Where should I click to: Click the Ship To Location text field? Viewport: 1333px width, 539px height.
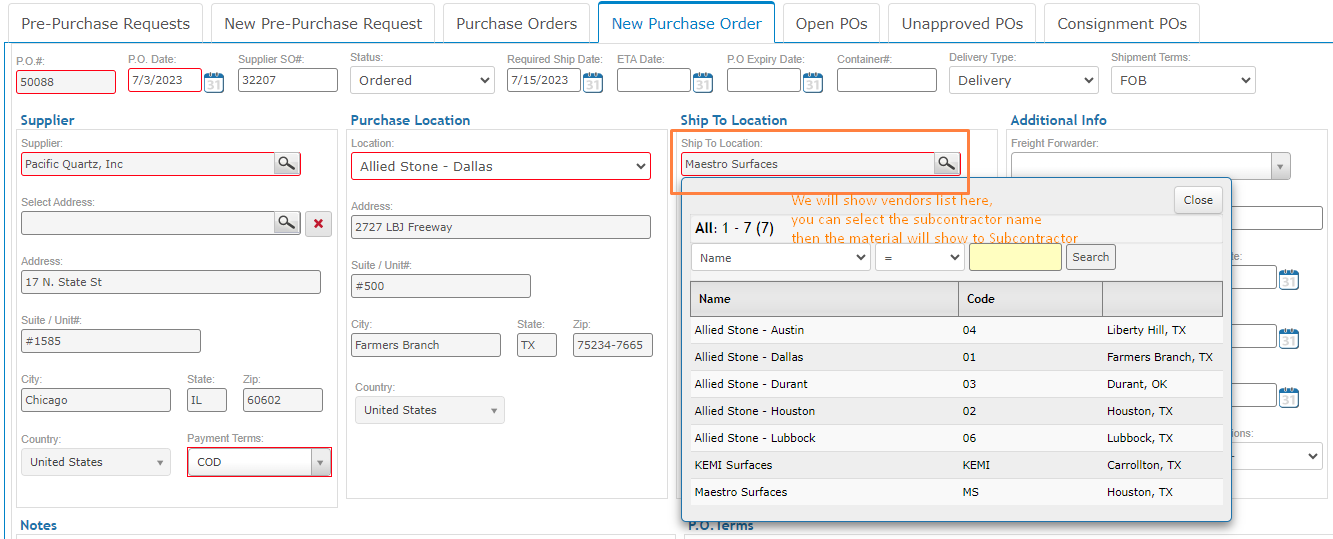tap(808, 164)
